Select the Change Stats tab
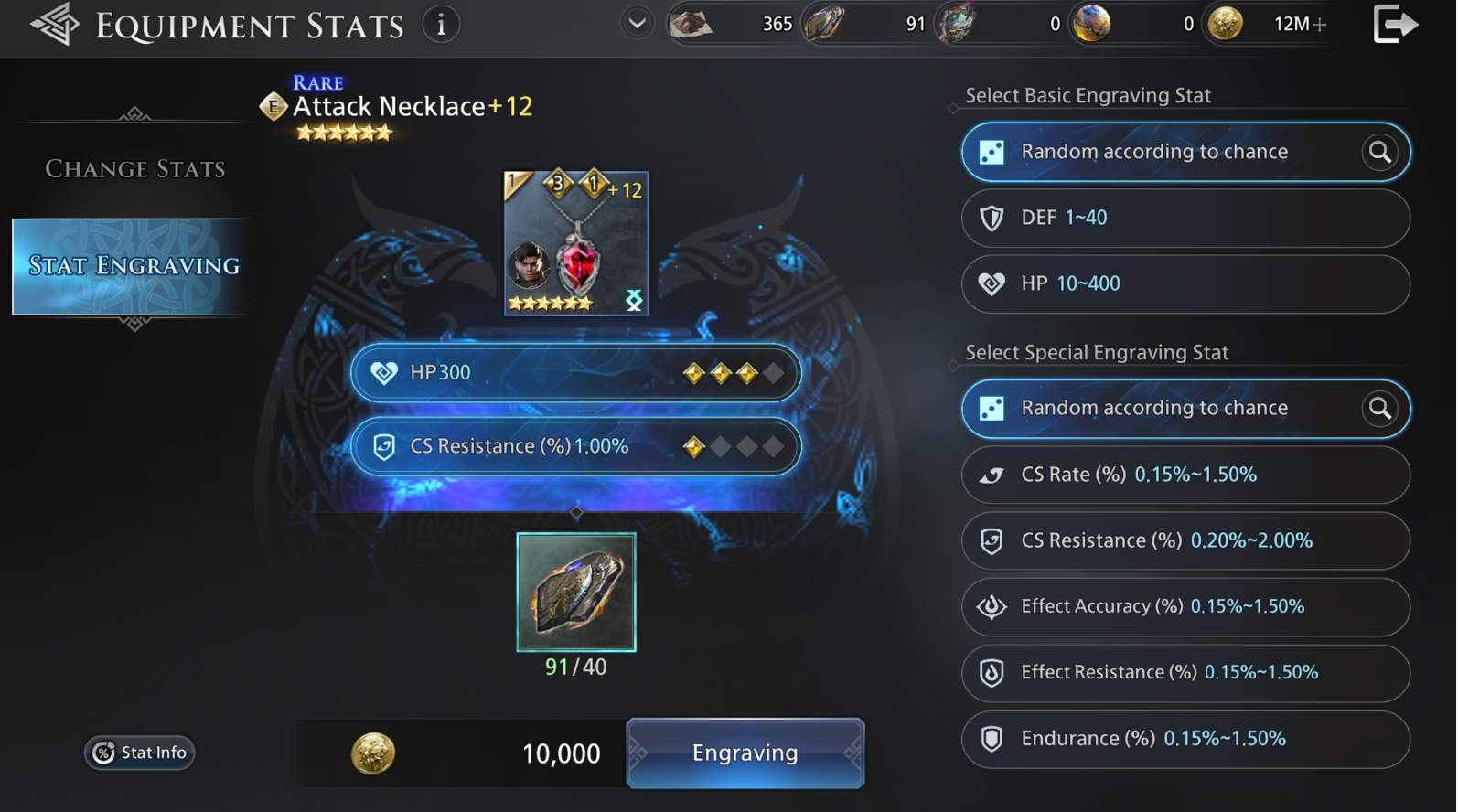 coord(134,169)
